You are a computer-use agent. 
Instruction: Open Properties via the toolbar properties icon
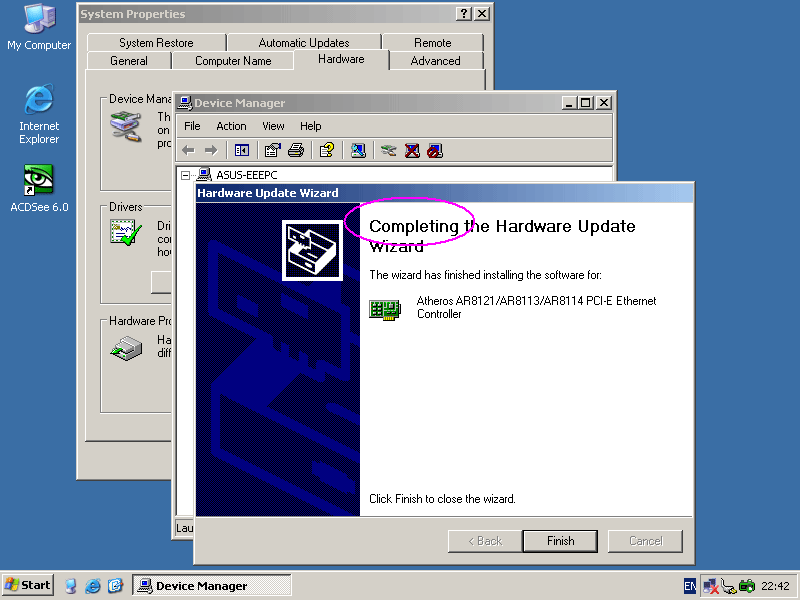(x=272, y=151)
